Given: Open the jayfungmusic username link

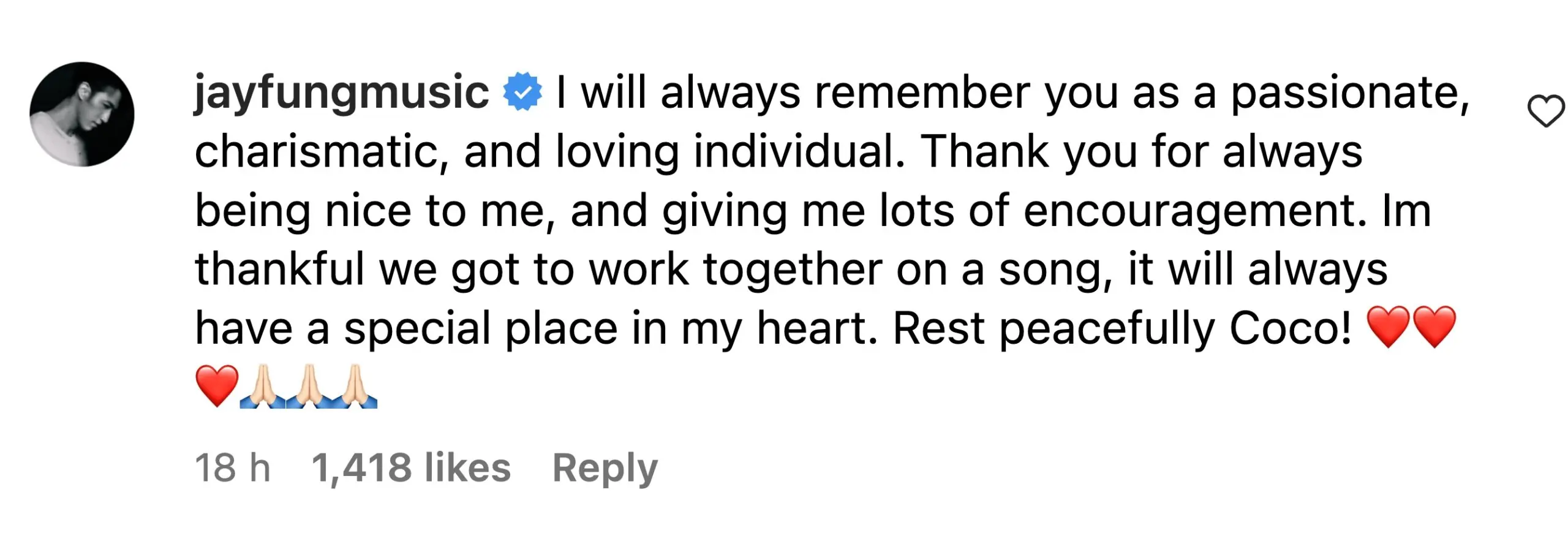Looking at the screenshot, I should click(x=341, y=93).
